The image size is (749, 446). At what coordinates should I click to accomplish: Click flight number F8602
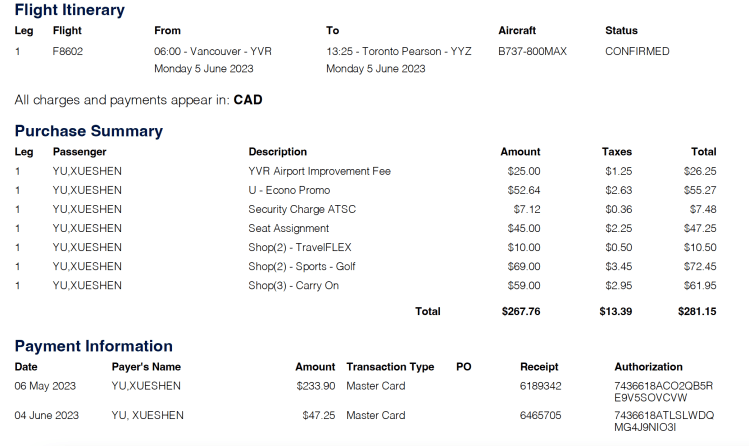pyautogui.click(x=70, y=51)
